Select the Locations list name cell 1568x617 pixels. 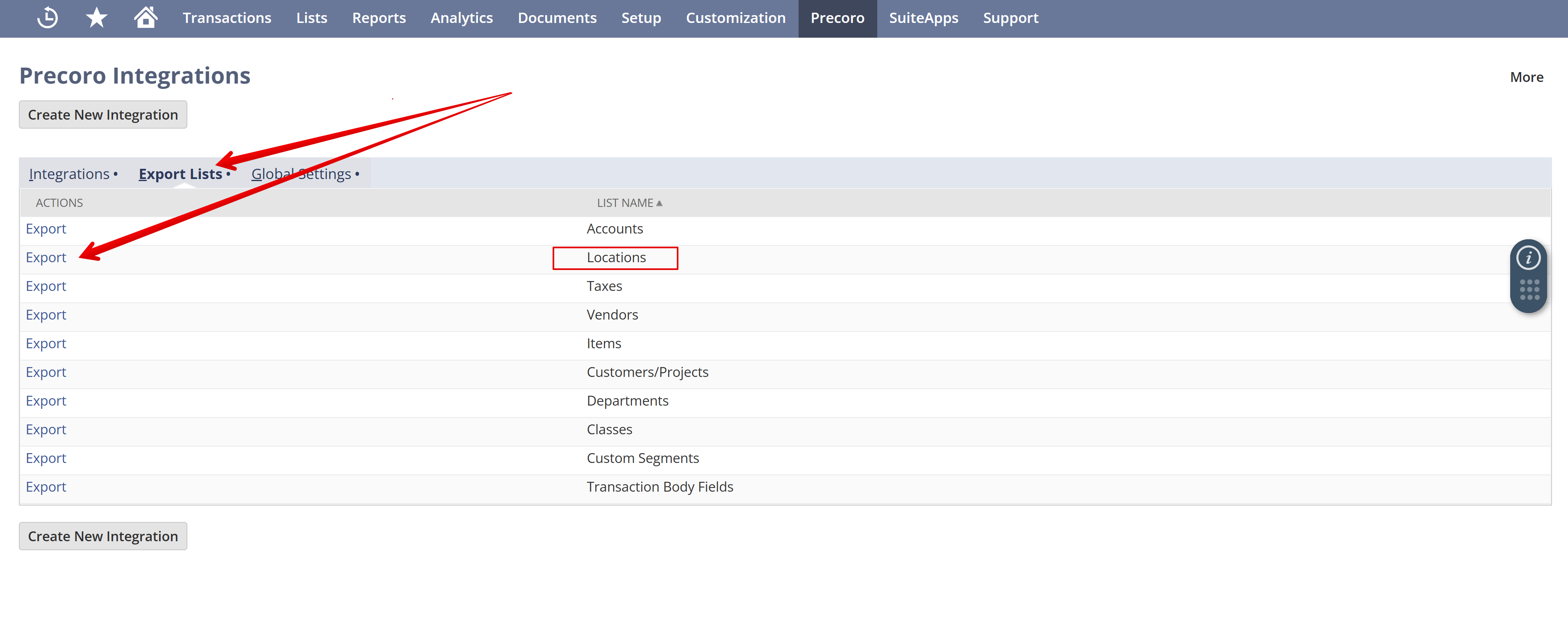pyautogui.click(x=616, y=257)
